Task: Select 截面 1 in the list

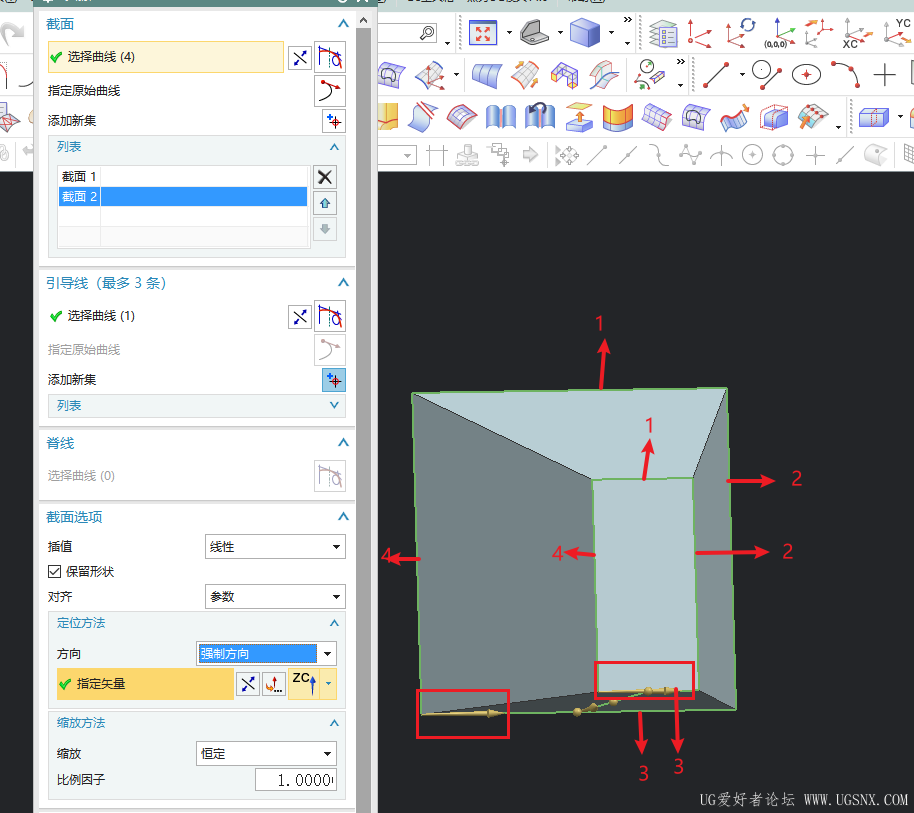Action: click(x=183, y=176)
